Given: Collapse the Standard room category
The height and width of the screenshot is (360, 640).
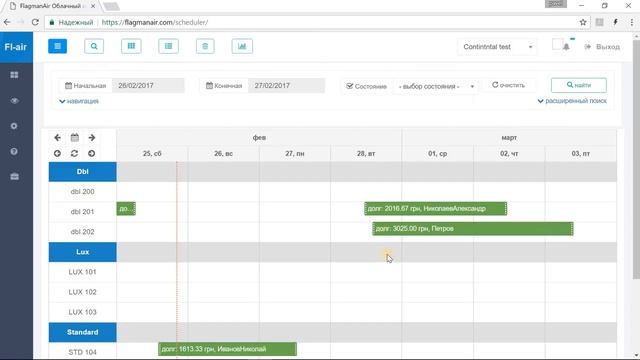Looking at the screenshot, I should [x=82, y=332].
